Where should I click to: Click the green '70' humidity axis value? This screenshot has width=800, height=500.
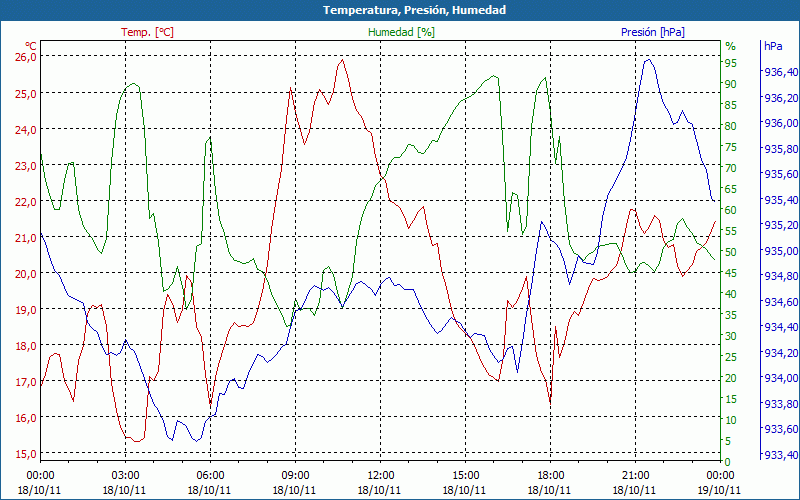point(731,168)
